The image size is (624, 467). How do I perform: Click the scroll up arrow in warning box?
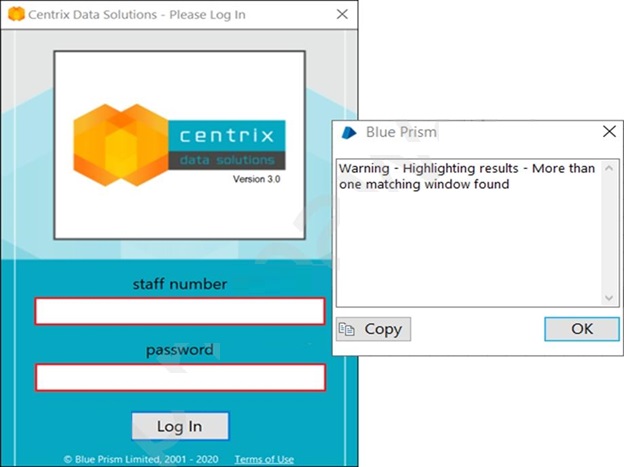[608, 168]
